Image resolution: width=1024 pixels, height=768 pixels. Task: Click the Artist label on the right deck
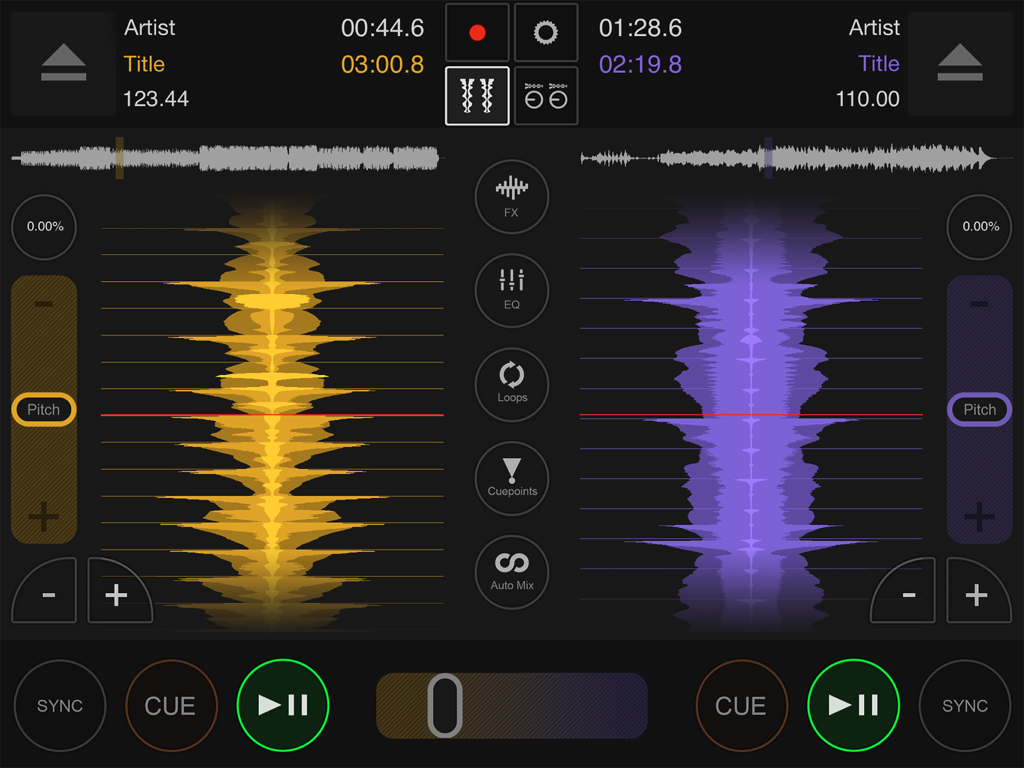click(874, 28)
